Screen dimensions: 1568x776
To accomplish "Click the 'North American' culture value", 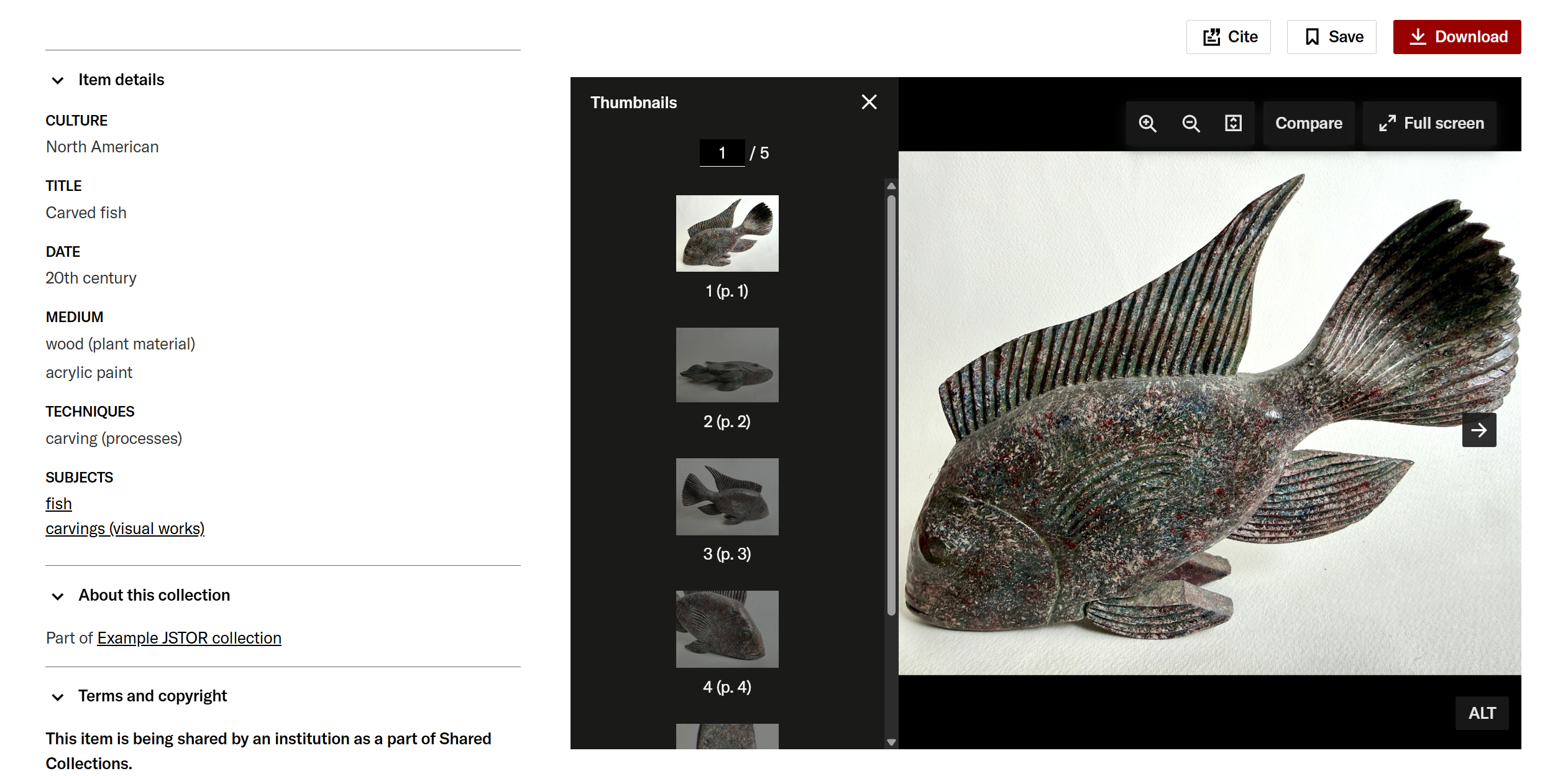I will tap(102, 147).
